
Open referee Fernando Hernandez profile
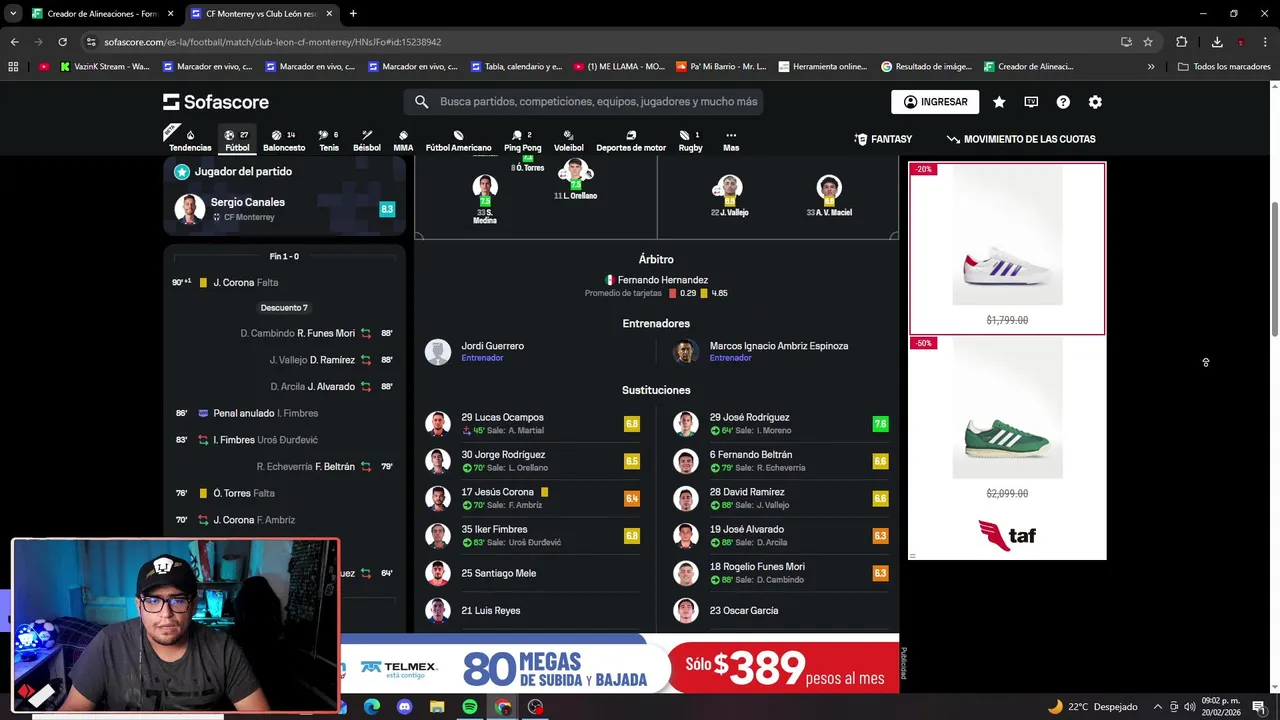pos(656,280)
